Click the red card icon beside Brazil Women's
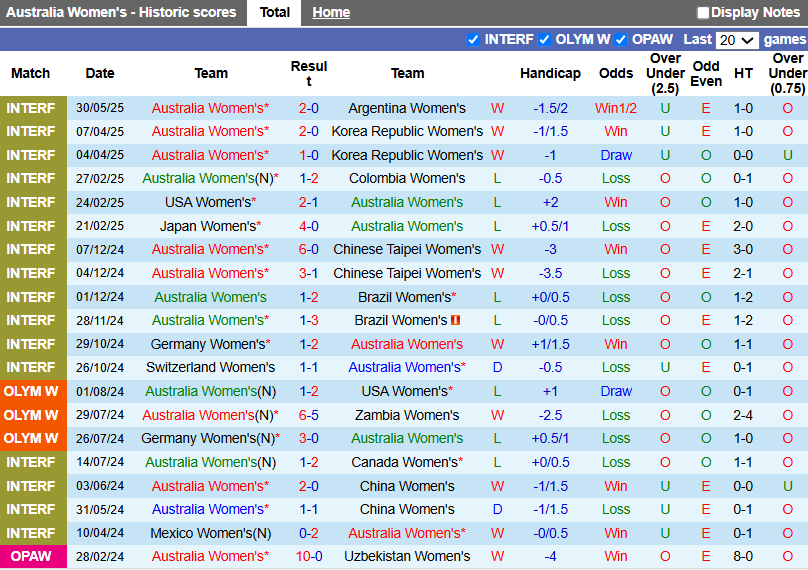 coord(455,320)
